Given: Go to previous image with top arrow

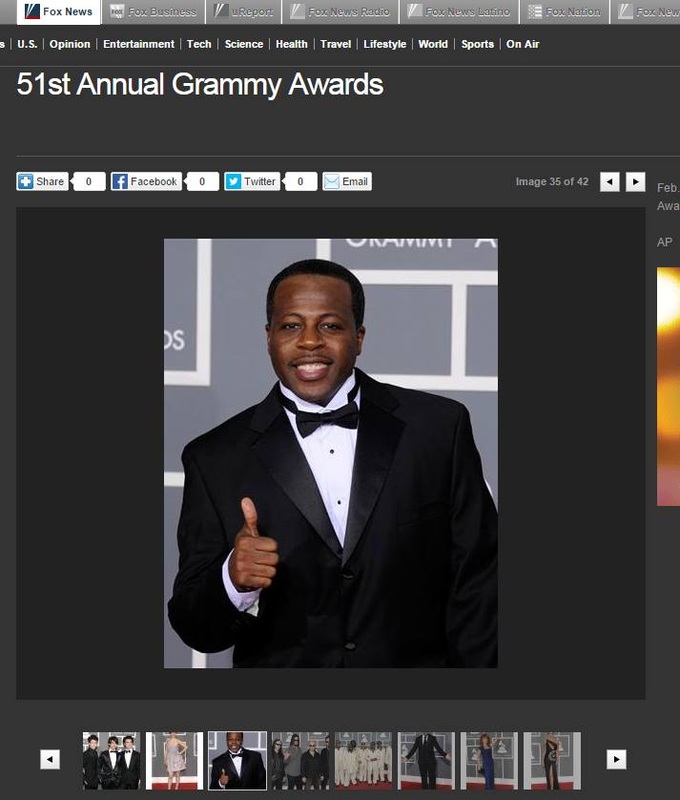Looking at the screenshot, I should (610, 182).
